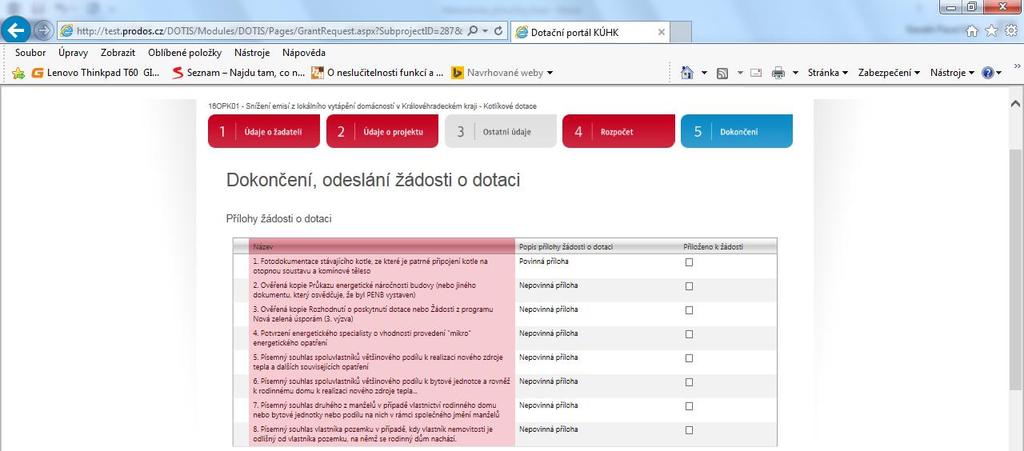Go to step 4 Rozpočet
This screenshot has height=451, width=1024.
click(x=618, y=131)
